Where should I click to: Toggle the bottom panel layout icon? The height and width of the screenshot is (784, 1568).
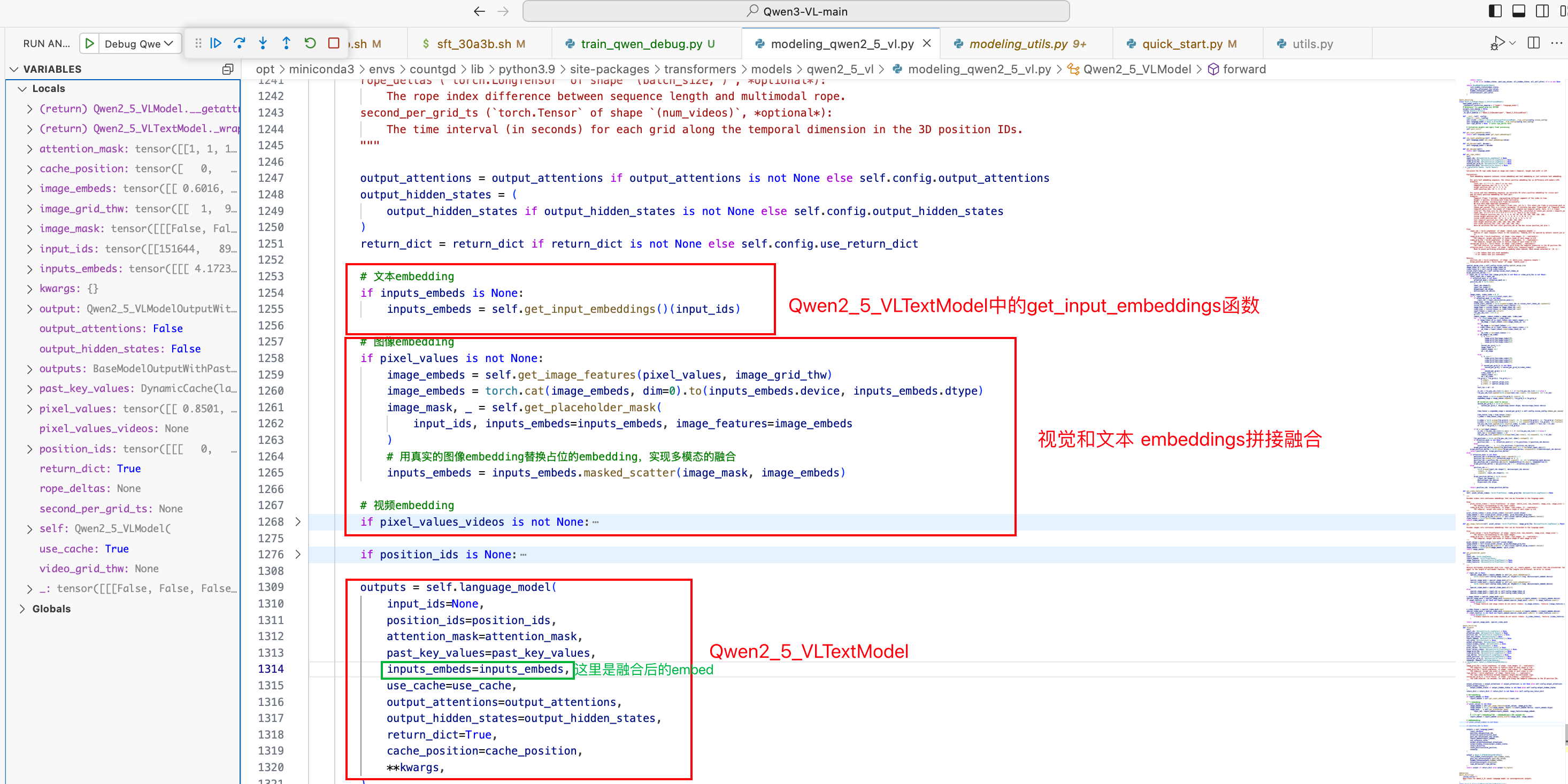tap(1519, 11)
